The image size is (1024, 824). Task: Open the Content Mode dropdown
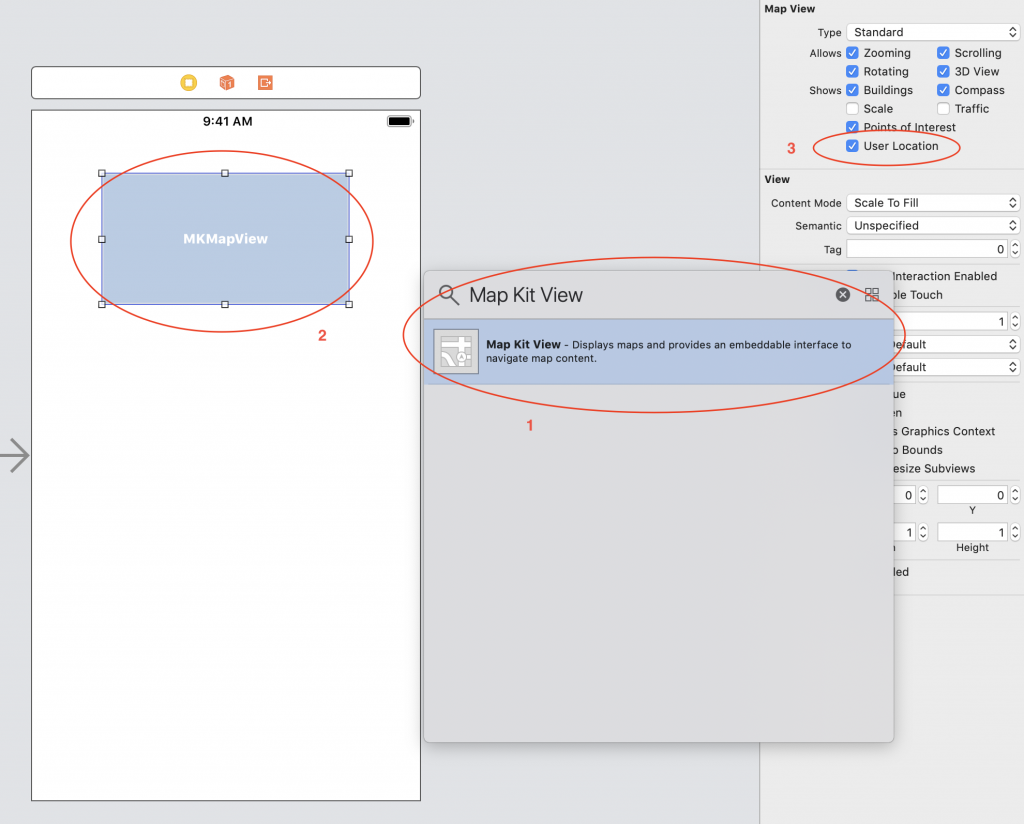click(933, 203)
